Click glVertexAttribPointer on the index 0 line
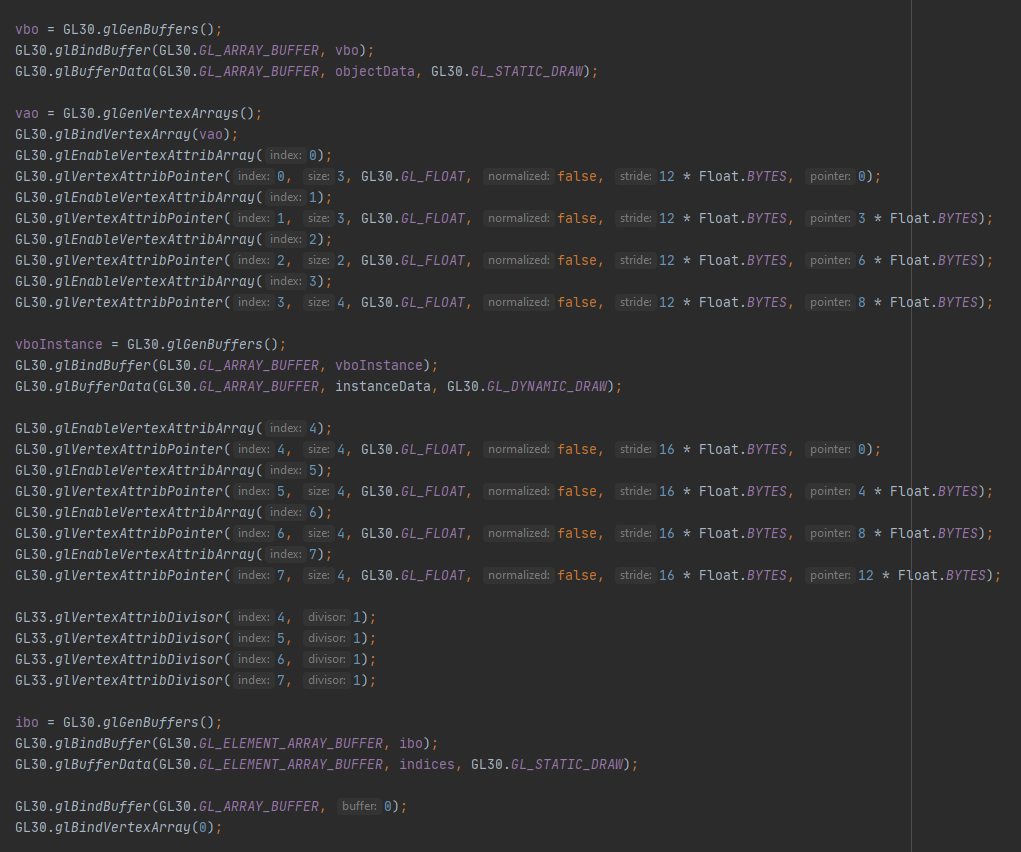Viewport: 1021px width, 852px height. (x=139, y=176)
